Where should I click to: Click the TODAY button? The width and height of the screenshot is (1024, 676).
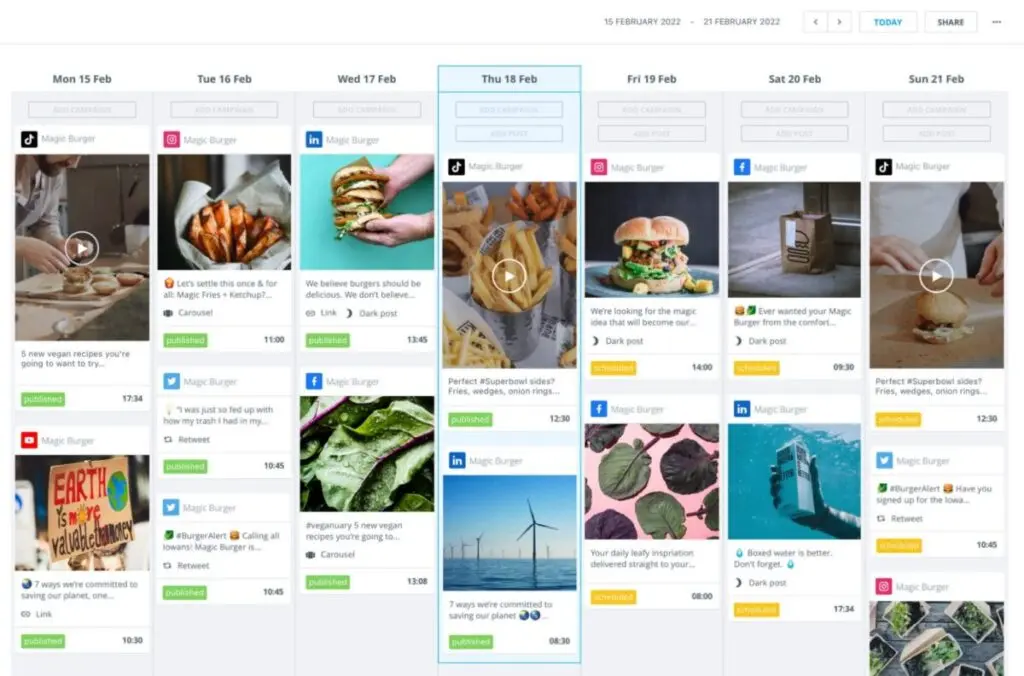[888, 22]
